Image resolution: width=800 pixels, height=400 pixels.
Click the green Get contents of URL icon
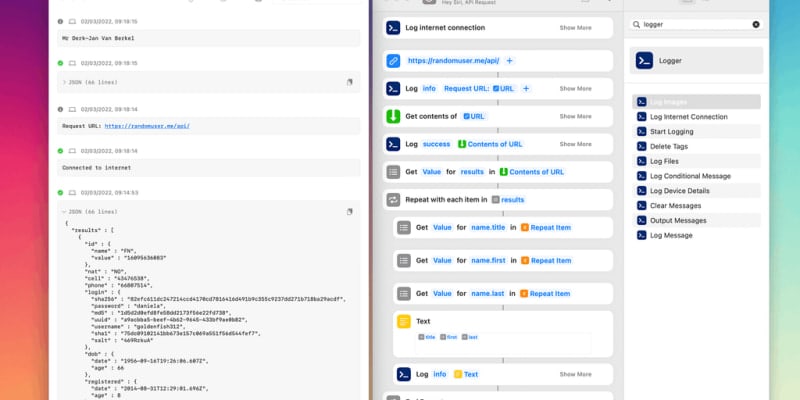[393, 116]
